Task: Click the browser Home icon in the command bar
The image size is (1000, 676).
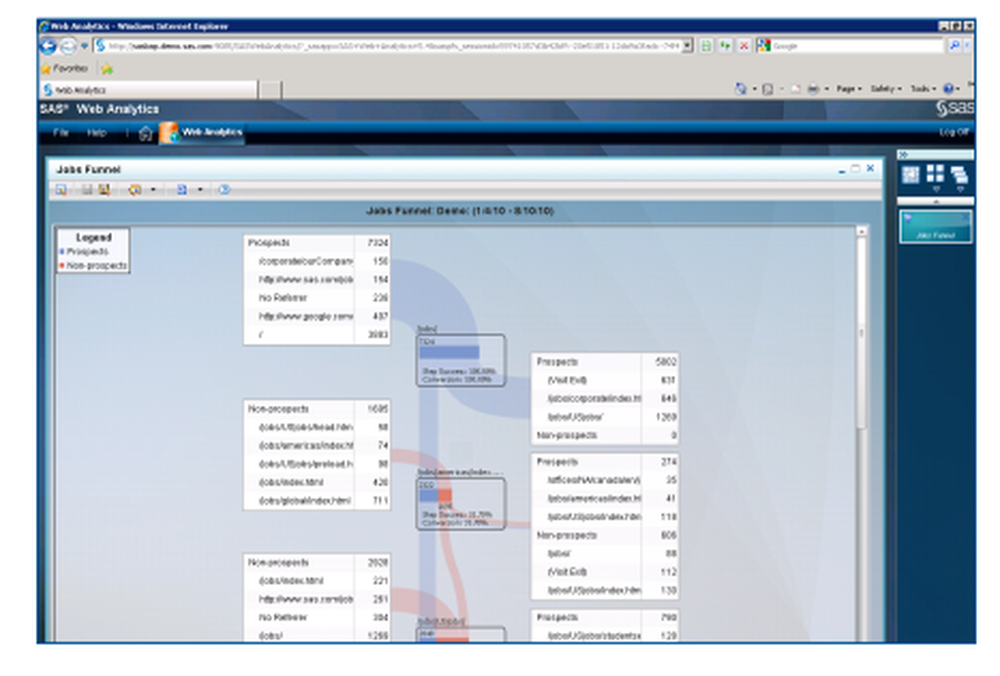Action: point(740,89)
